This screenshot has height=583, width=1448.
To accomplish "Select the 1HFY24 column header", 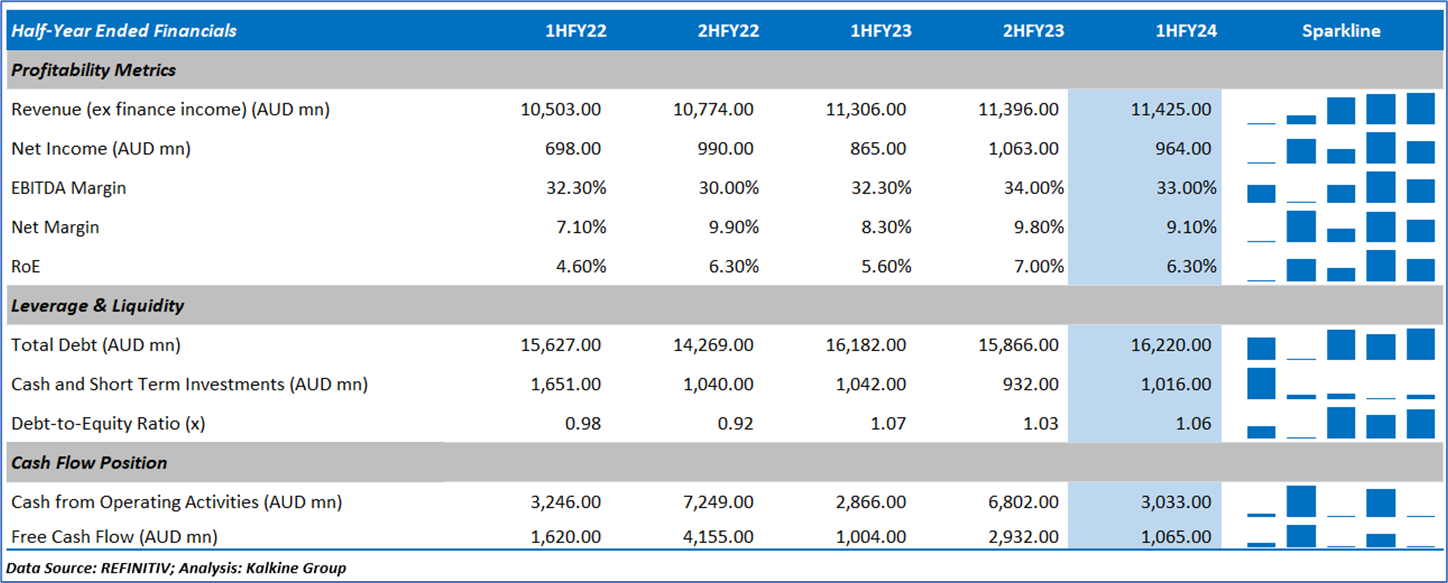I will [1186, 31].
